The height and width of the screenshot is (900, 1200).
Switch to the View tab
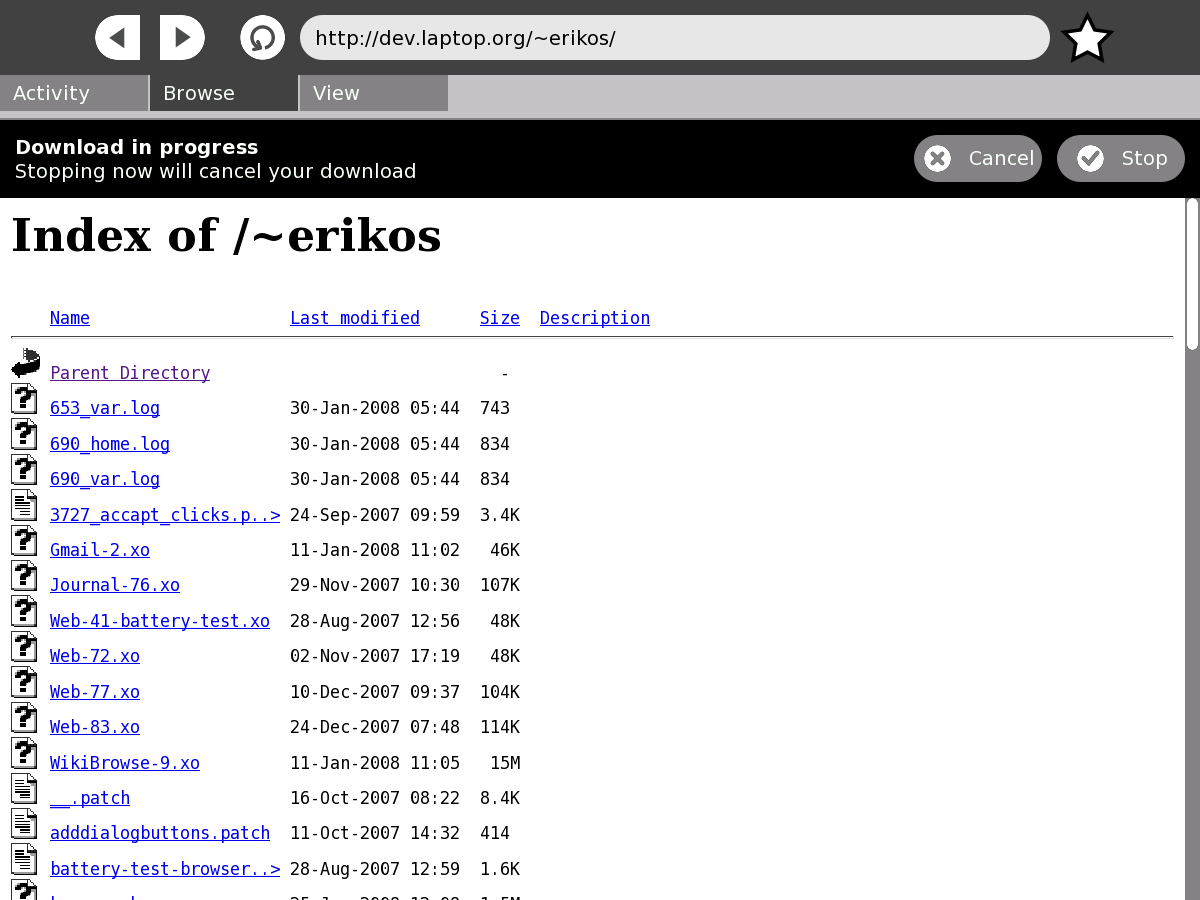pyautogui.click(x=373, y=93)
